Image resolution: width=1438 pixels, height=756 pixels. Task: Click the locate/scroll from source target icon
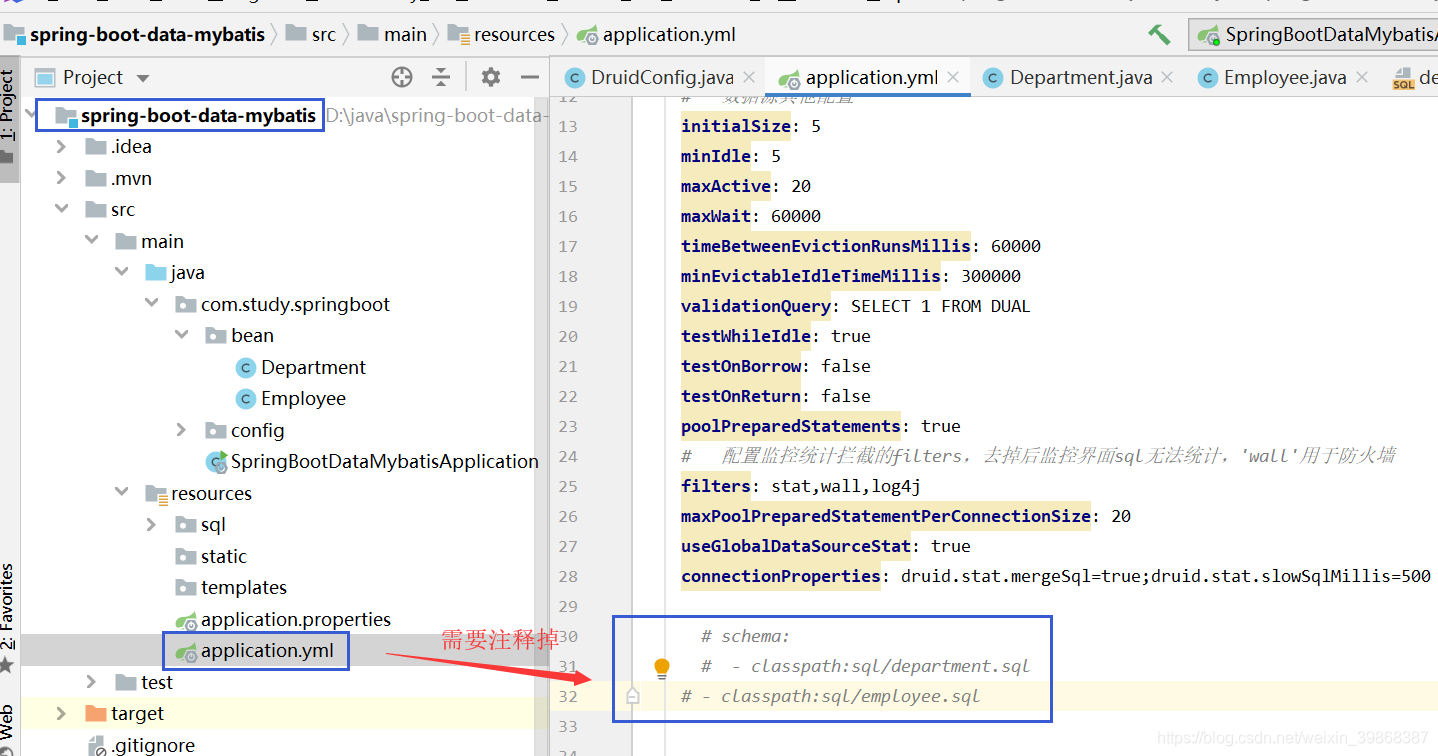[x=402, y=77]
